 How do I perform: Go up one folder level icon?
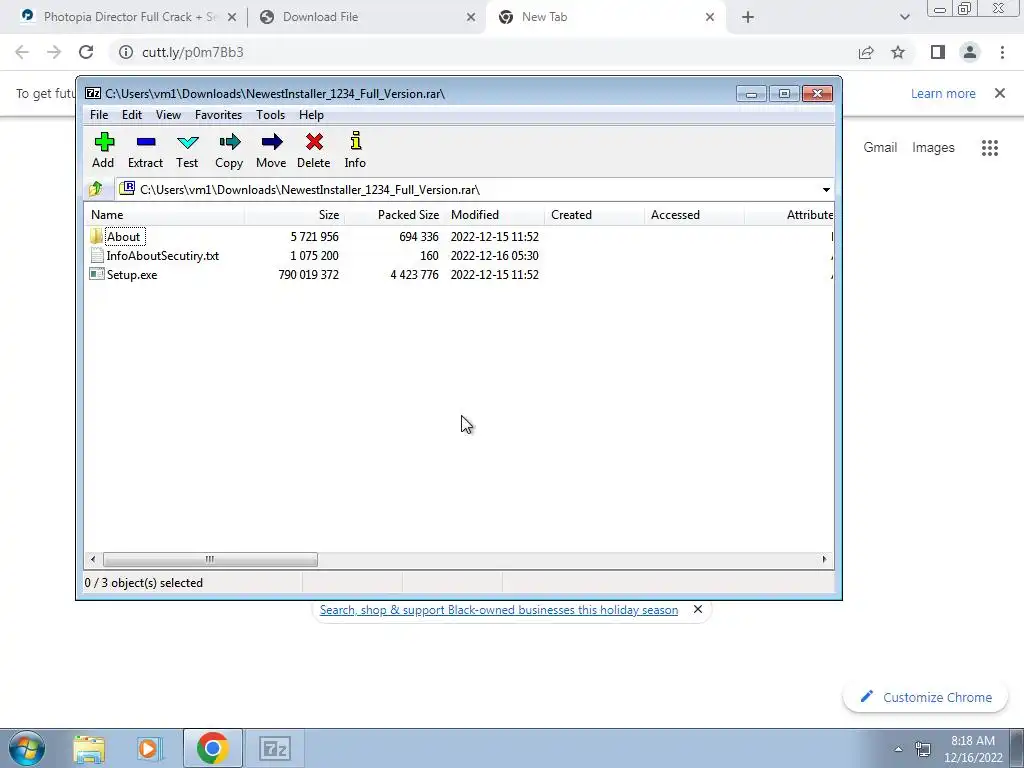tap(96, 189)
